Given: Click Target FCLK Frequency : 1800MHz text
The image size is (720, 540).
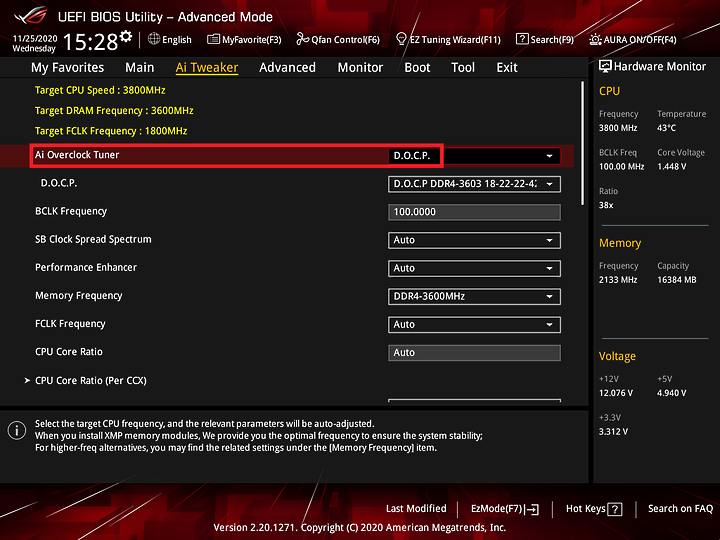Looking at the screenshot, I should coord(111,131).
